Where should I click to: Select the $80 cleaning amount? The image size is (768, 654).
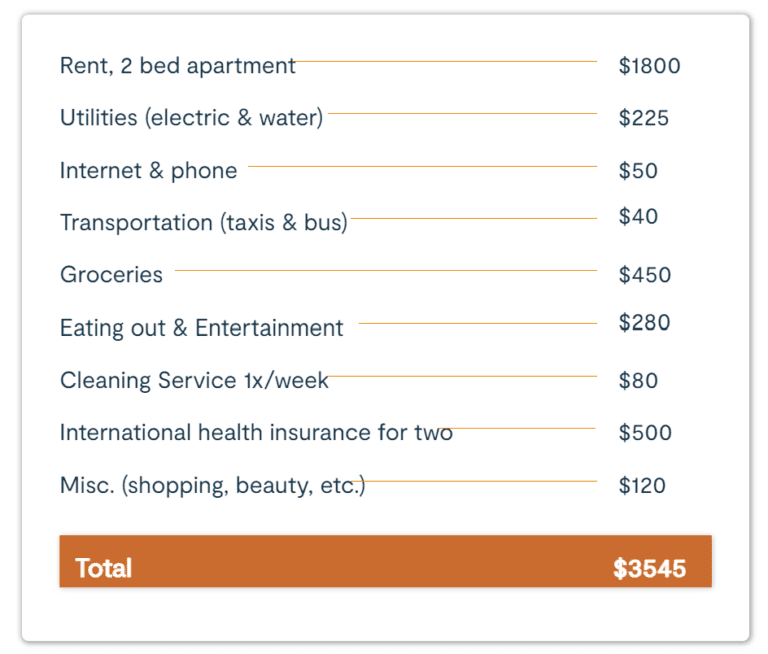638,380
